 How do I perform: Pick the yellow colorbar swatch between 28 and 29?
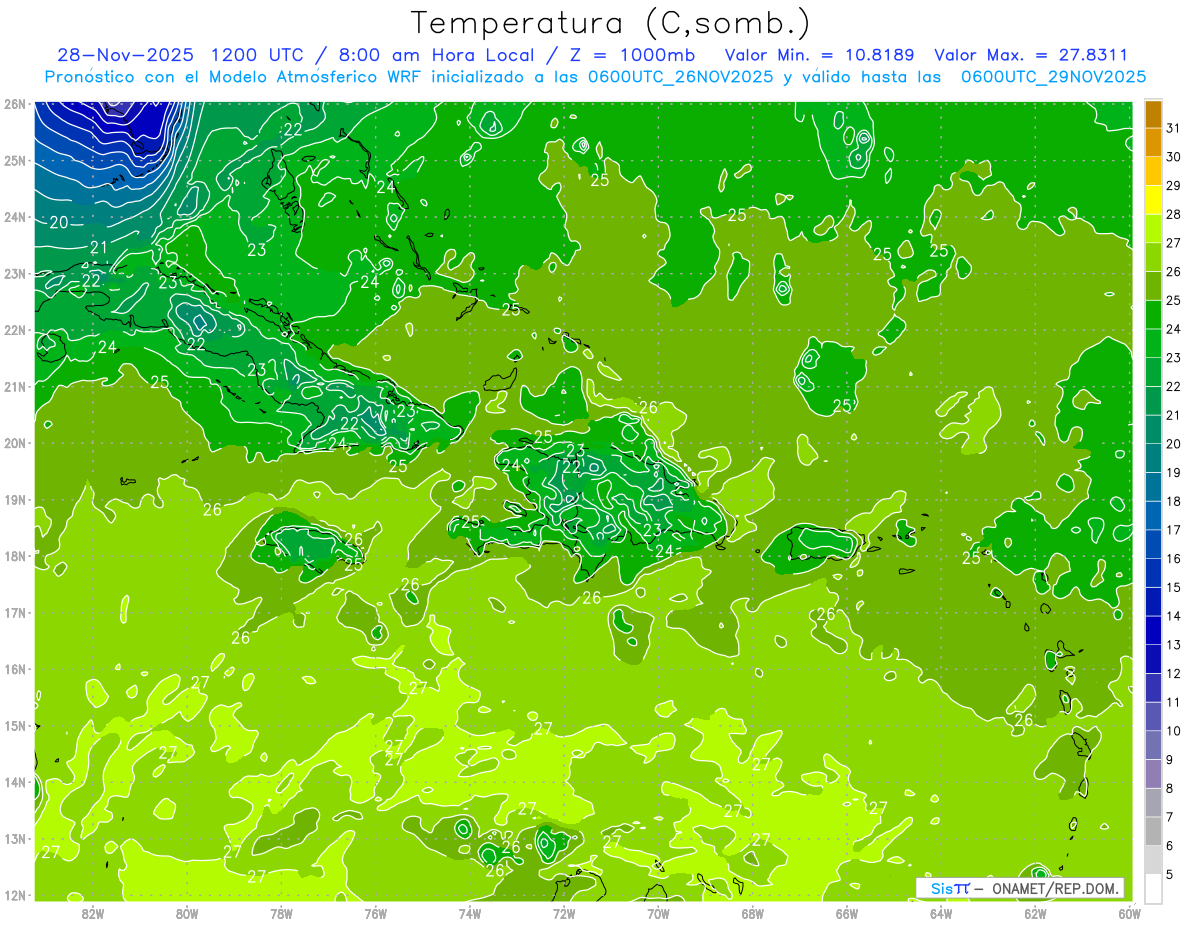click(1153, 200)
